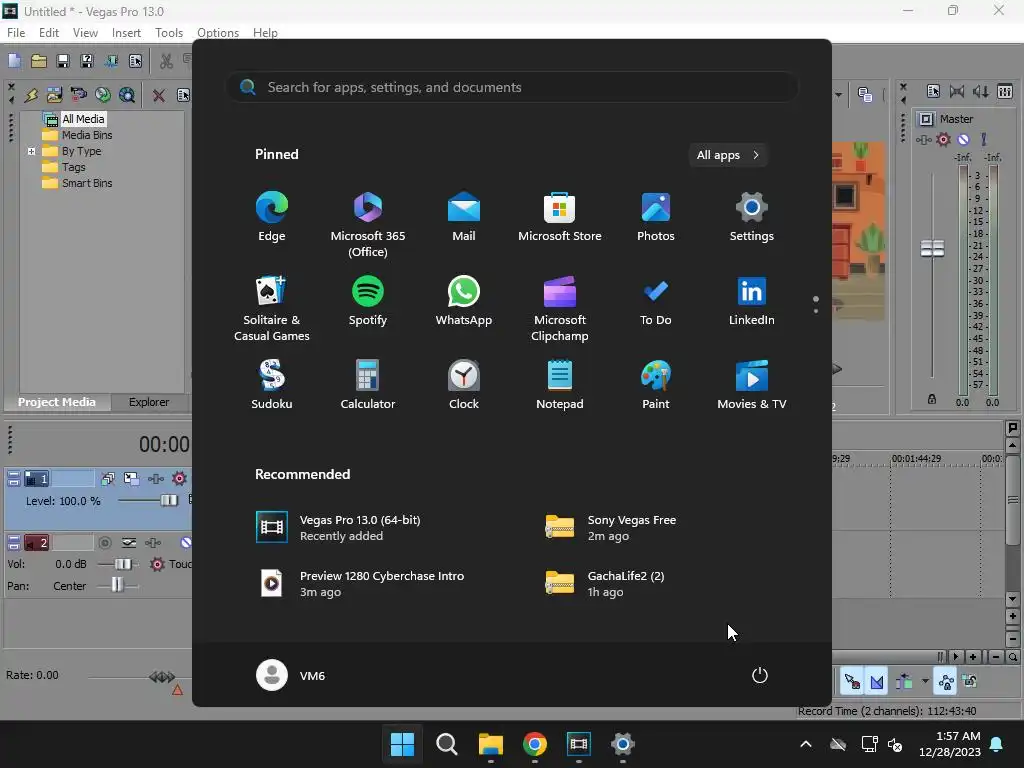Click the Open folder icon in Vegas toolbar
The image size is (1024, 768).
click(39, 61)
